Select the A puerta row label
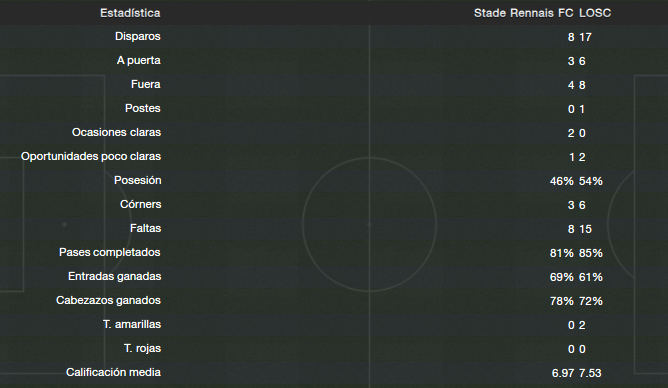The image size is (668, 388). (x=139, y=60)
